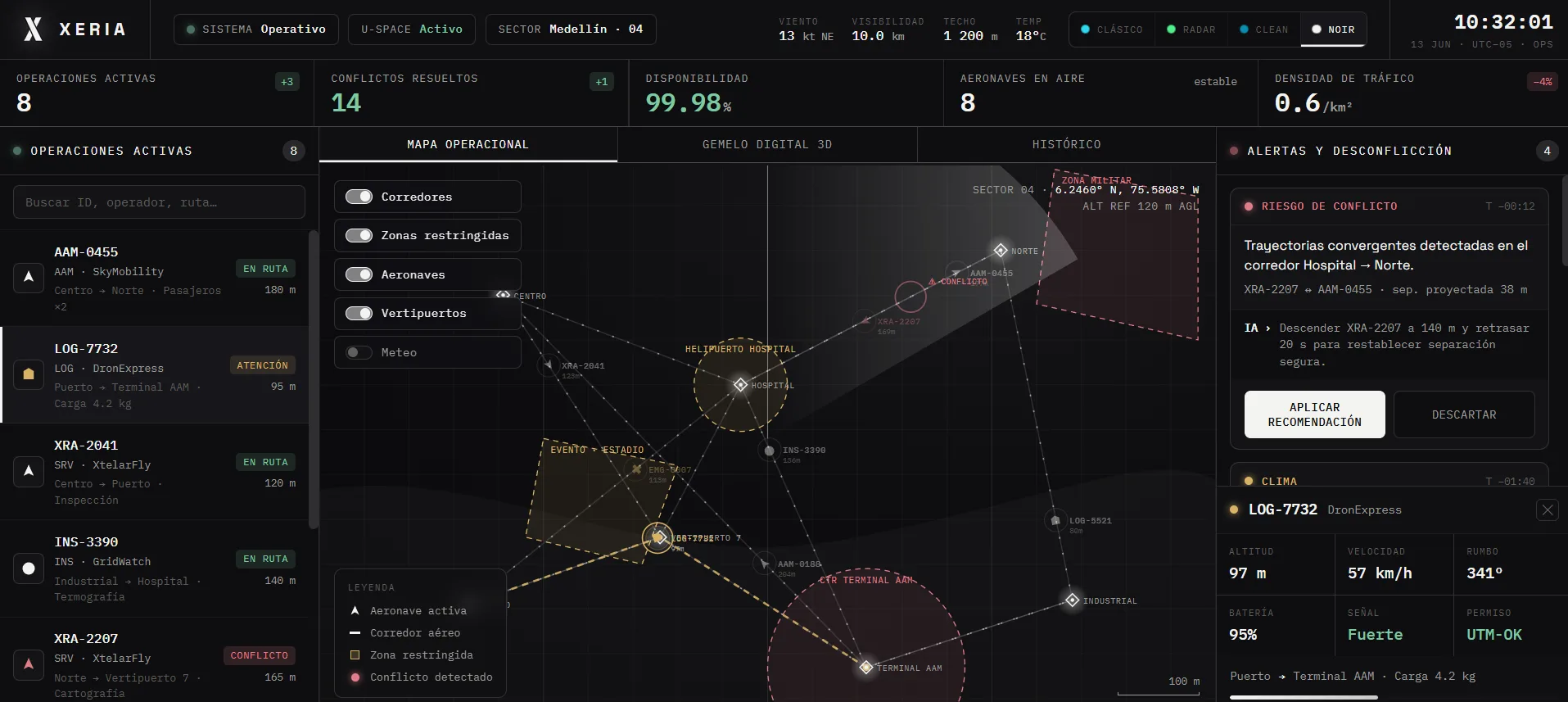Select XRA-2207 conflict aircraft icon in list
The height and width of the screenshot is (702, 1568).
pos(29,664)
